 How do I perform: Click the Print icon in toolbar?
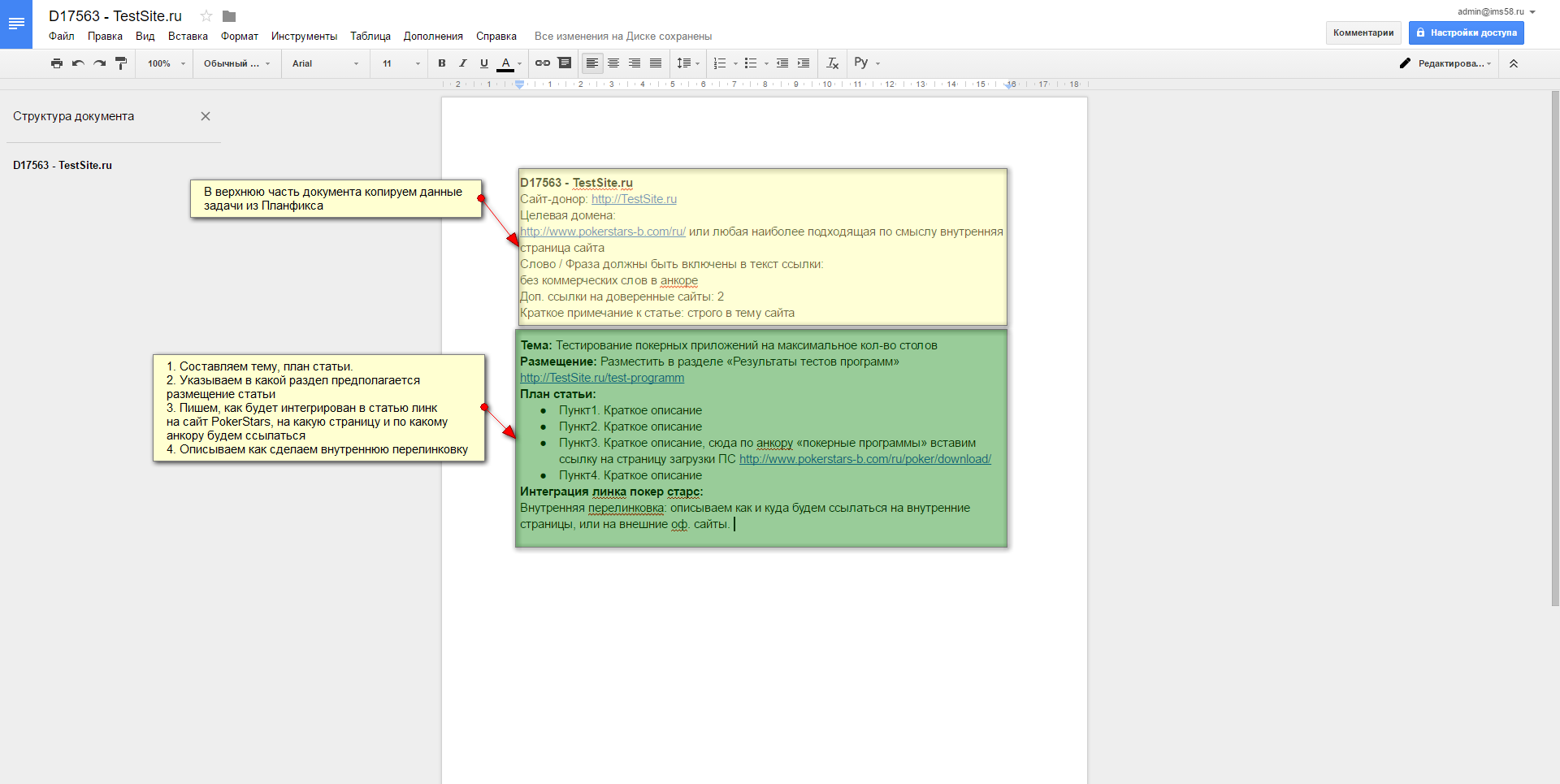pos(56,63)
